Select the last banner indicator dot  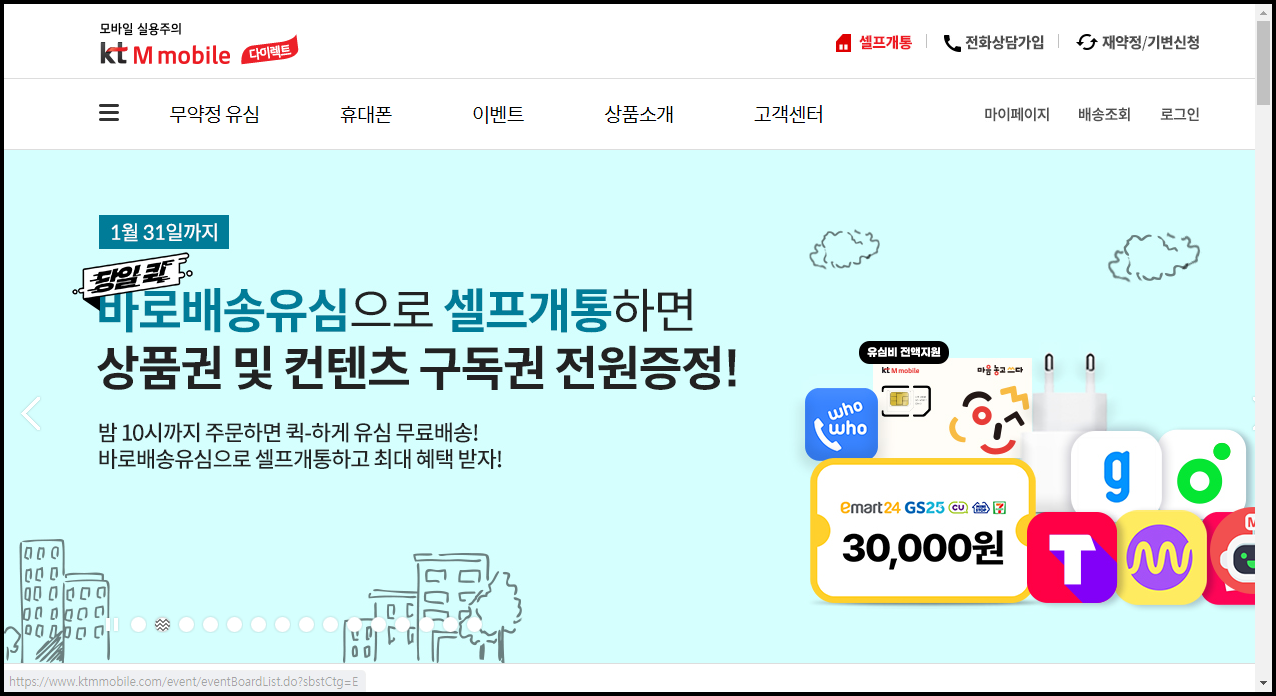pos(474,624)
